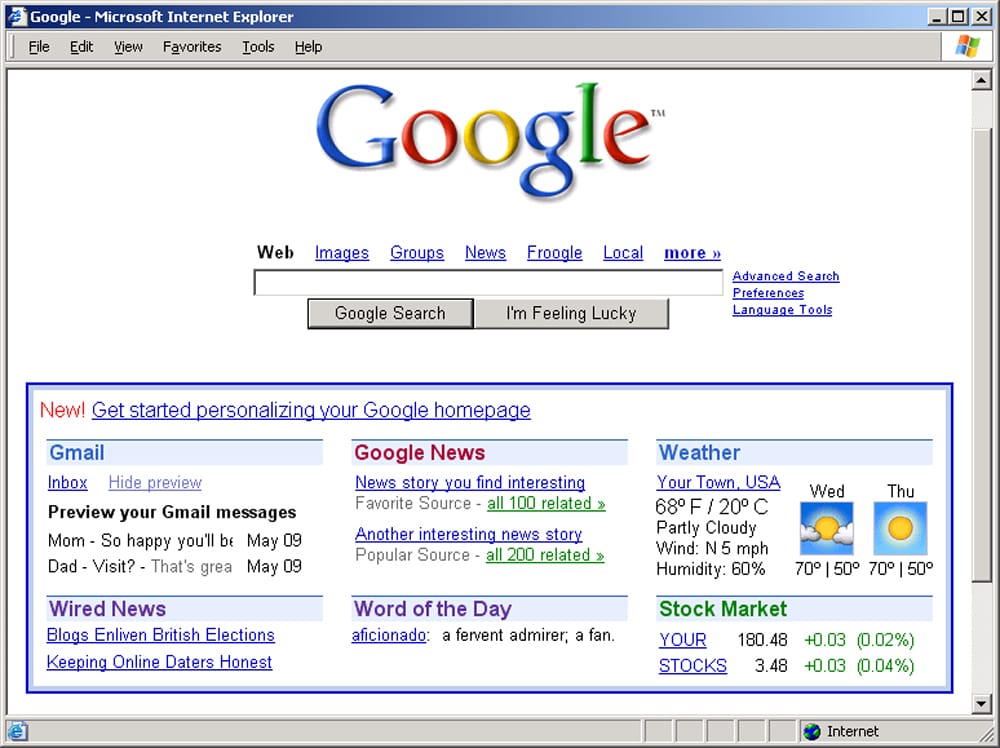Click the Wednesday partly cloudy weather icon
This screenshot has width=1000, height=748.
[x=826, y=529]
